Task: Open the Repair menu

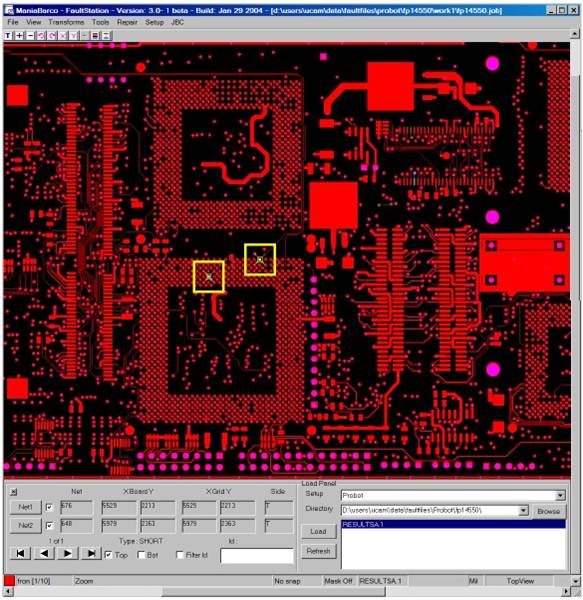Action: pos(127,22)
